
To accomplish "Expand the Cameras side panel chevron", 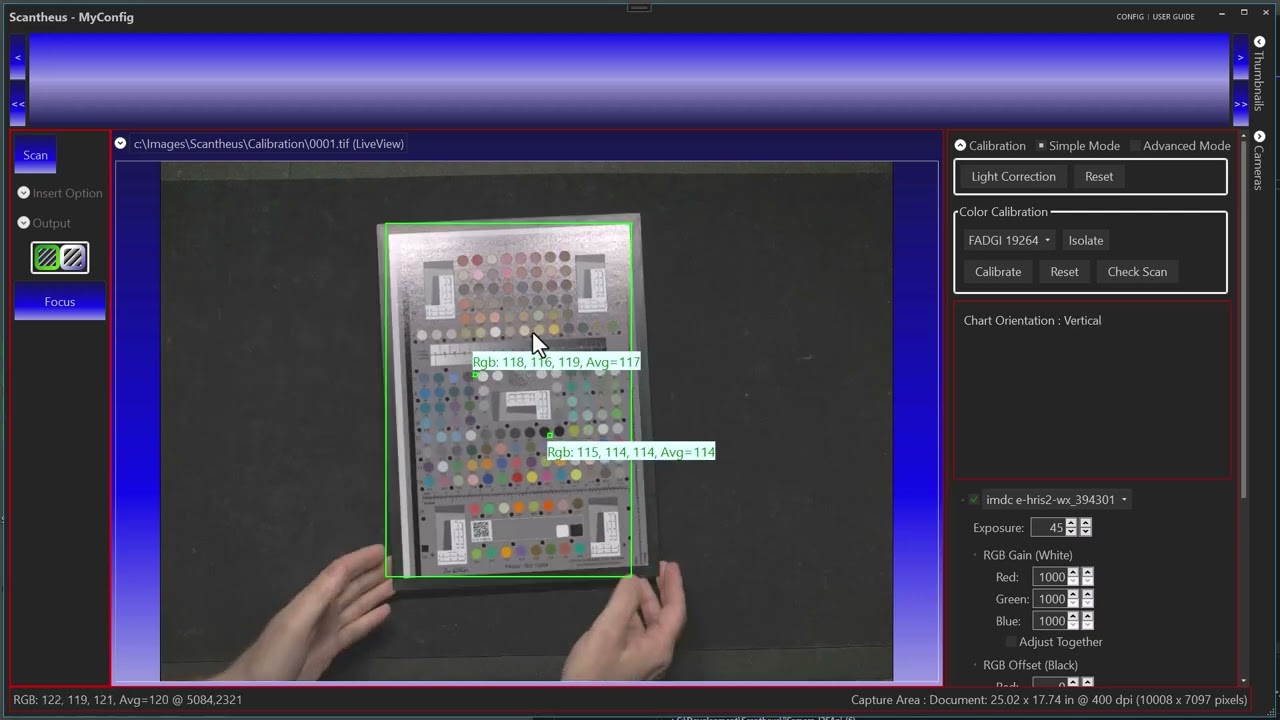I will (x=1259, y=136).
